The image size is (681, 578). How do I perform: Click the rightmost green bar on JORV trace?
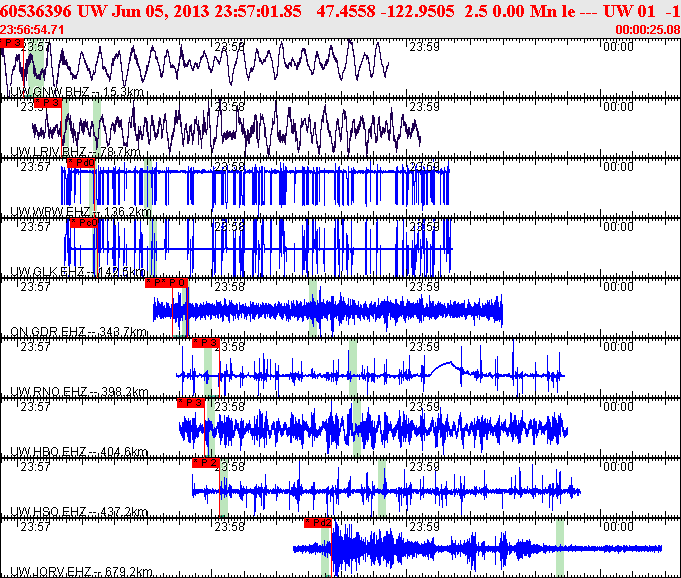(x=560, y=547)
